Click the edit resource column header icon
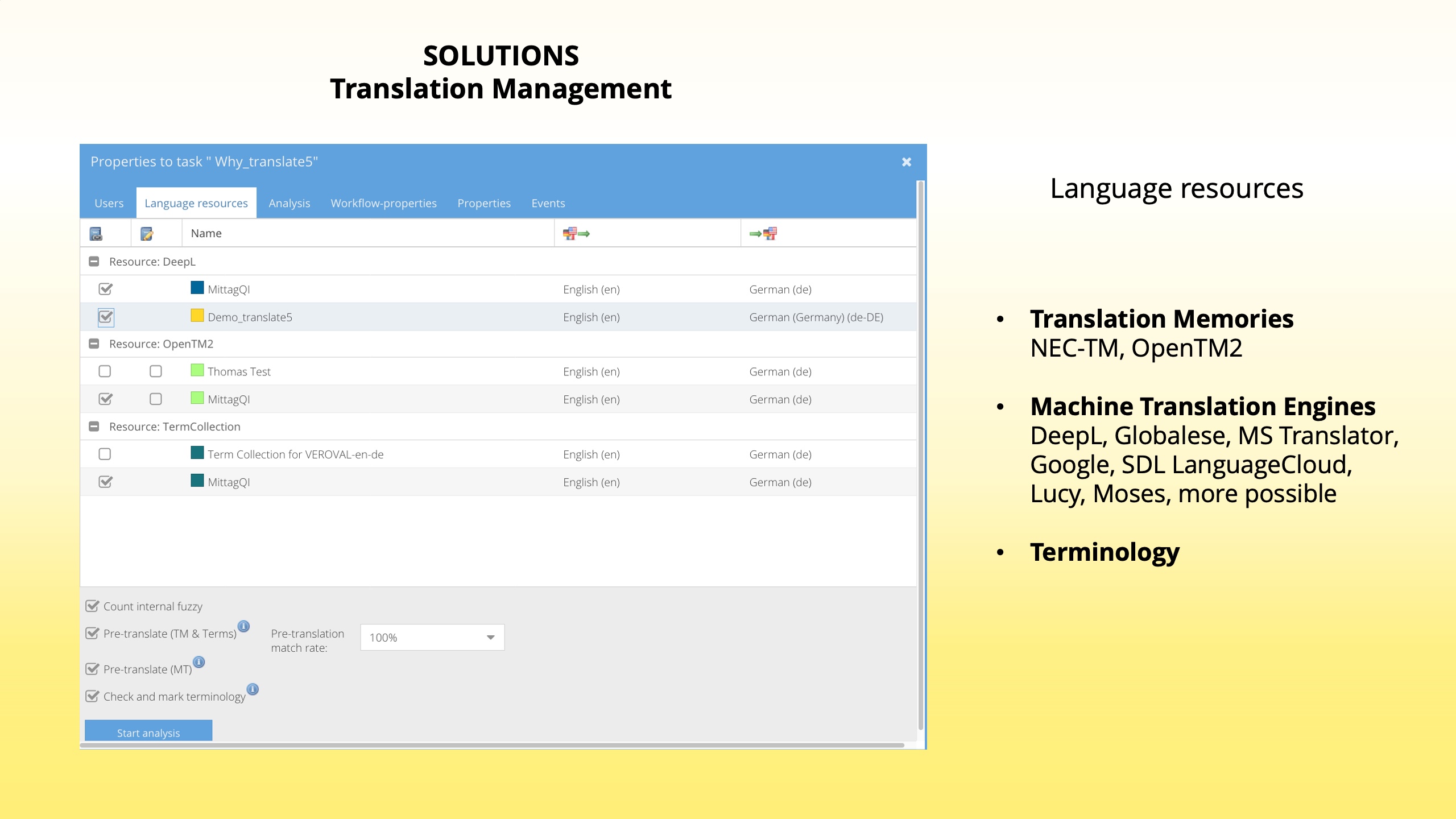This screenshot has height=819, width=1456. pos(148,233)
